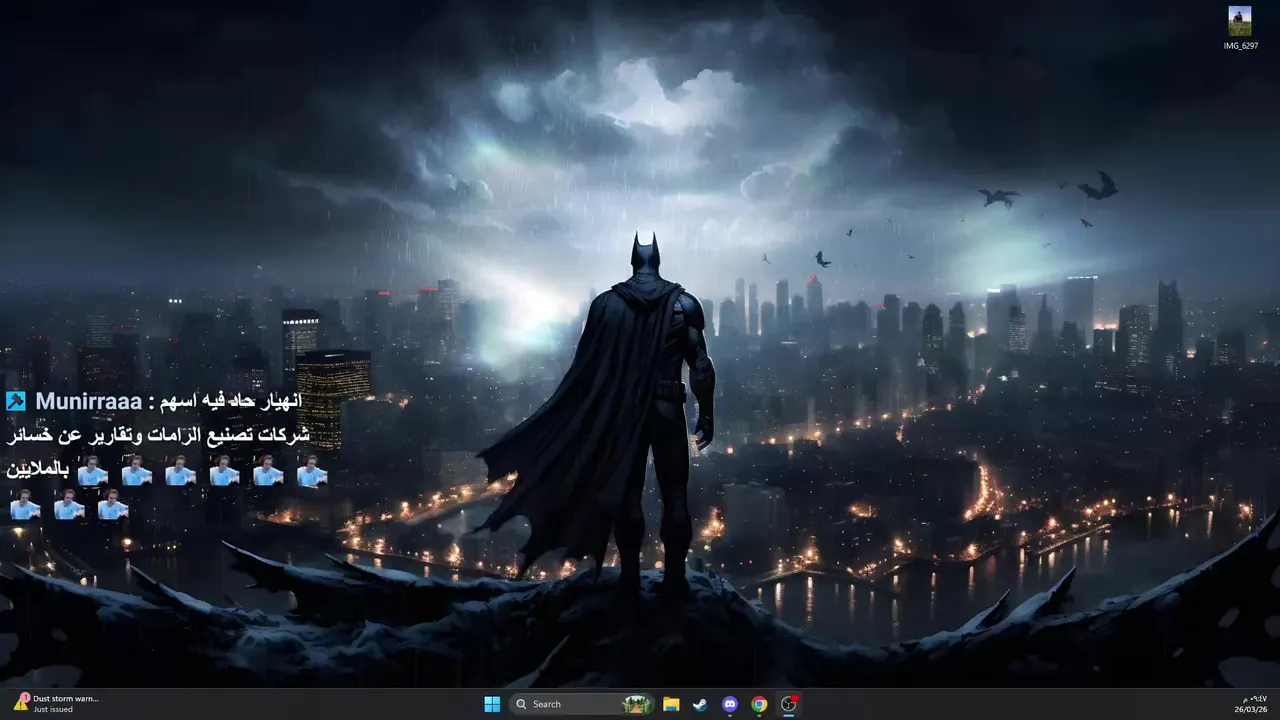Click the forest search highlight image

point(636,704)
